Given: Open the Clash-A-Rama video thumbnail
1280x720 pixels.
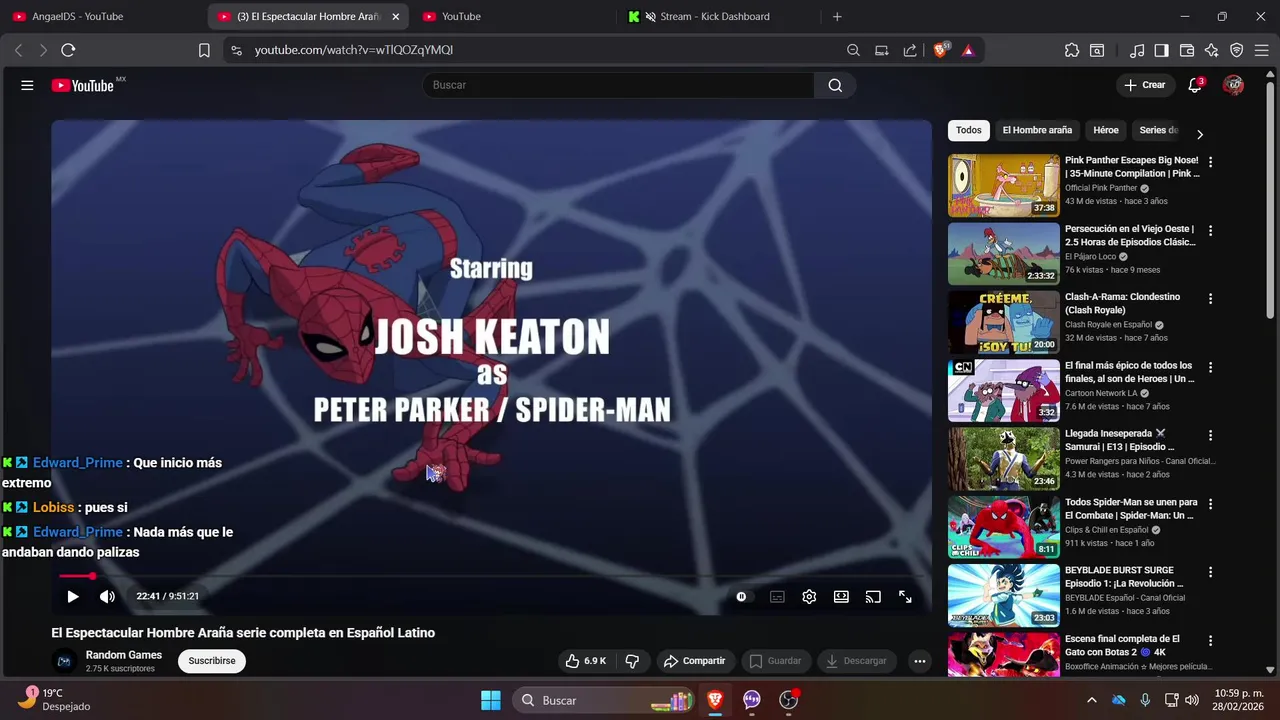Looking at the screenshot, I should [x=1003, y=322].
